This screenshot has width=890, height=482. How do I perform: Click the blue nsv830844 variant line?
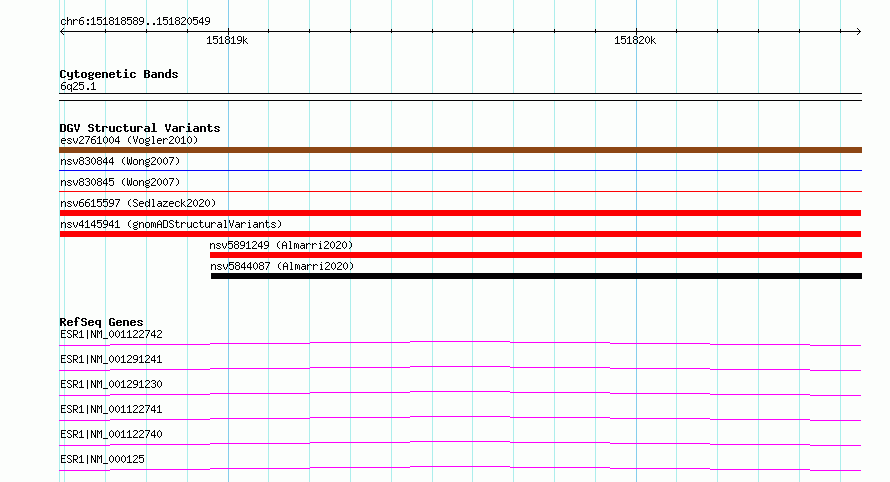click(460, 170)
